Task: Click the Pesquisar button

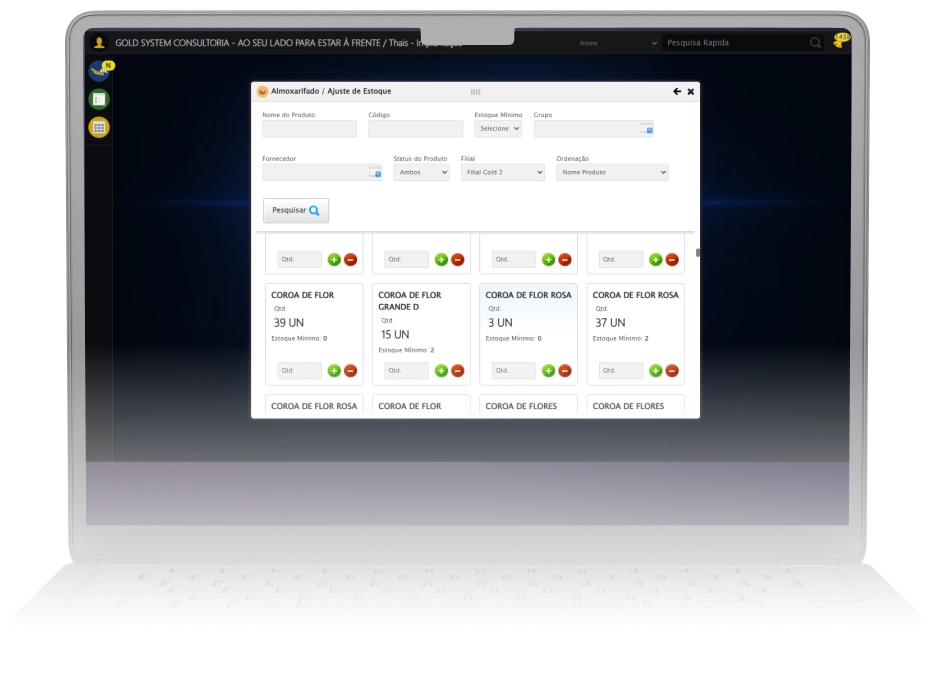Action: pos(295,211)
